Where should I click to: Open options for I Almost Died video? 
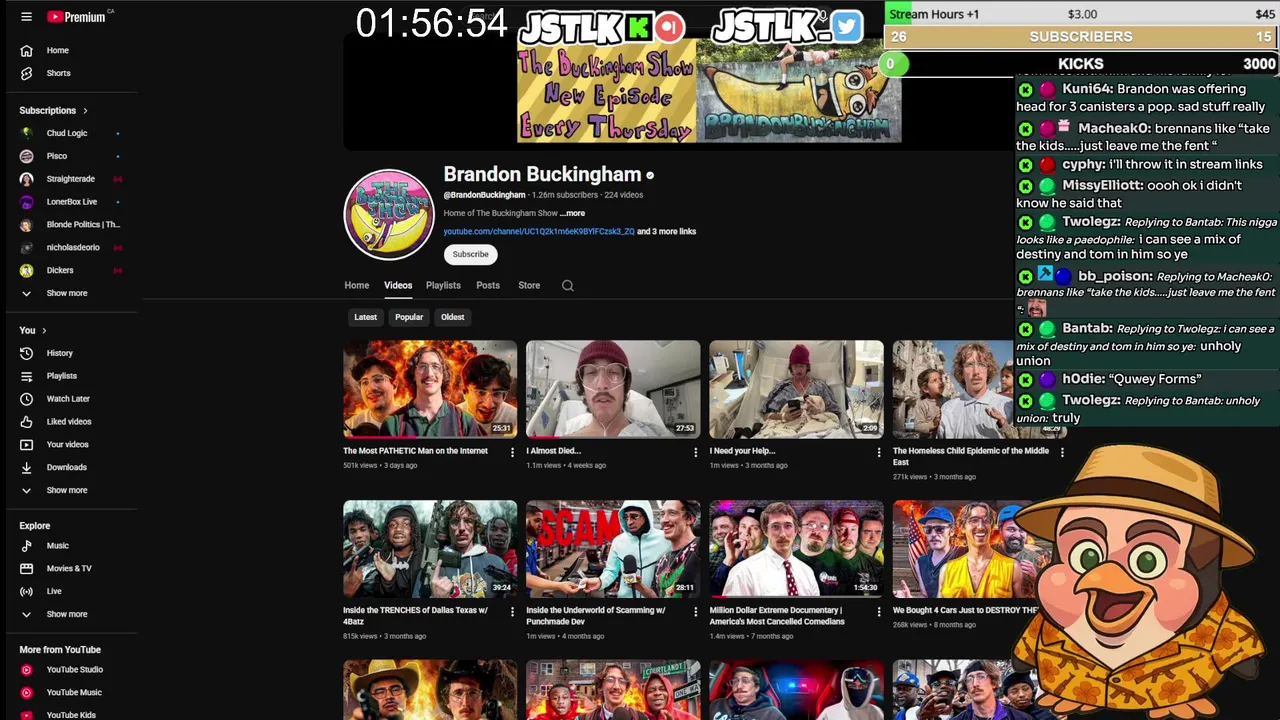click(695, 452)
